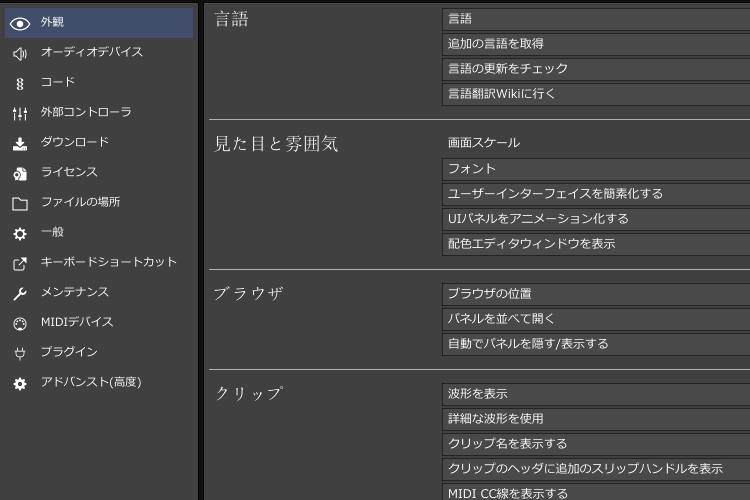Open the フォント setting dropdown
Image resolution: width=750 pixels, height=500 pixels.
(x=595, y=169)
